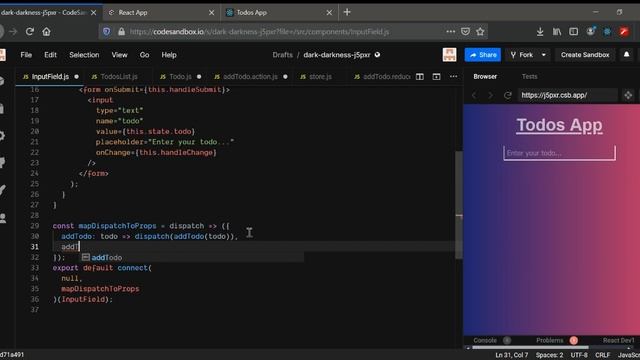This screenshot has width=640, height=360.
Task: Open the tracking protection shield
Action: 107,31
